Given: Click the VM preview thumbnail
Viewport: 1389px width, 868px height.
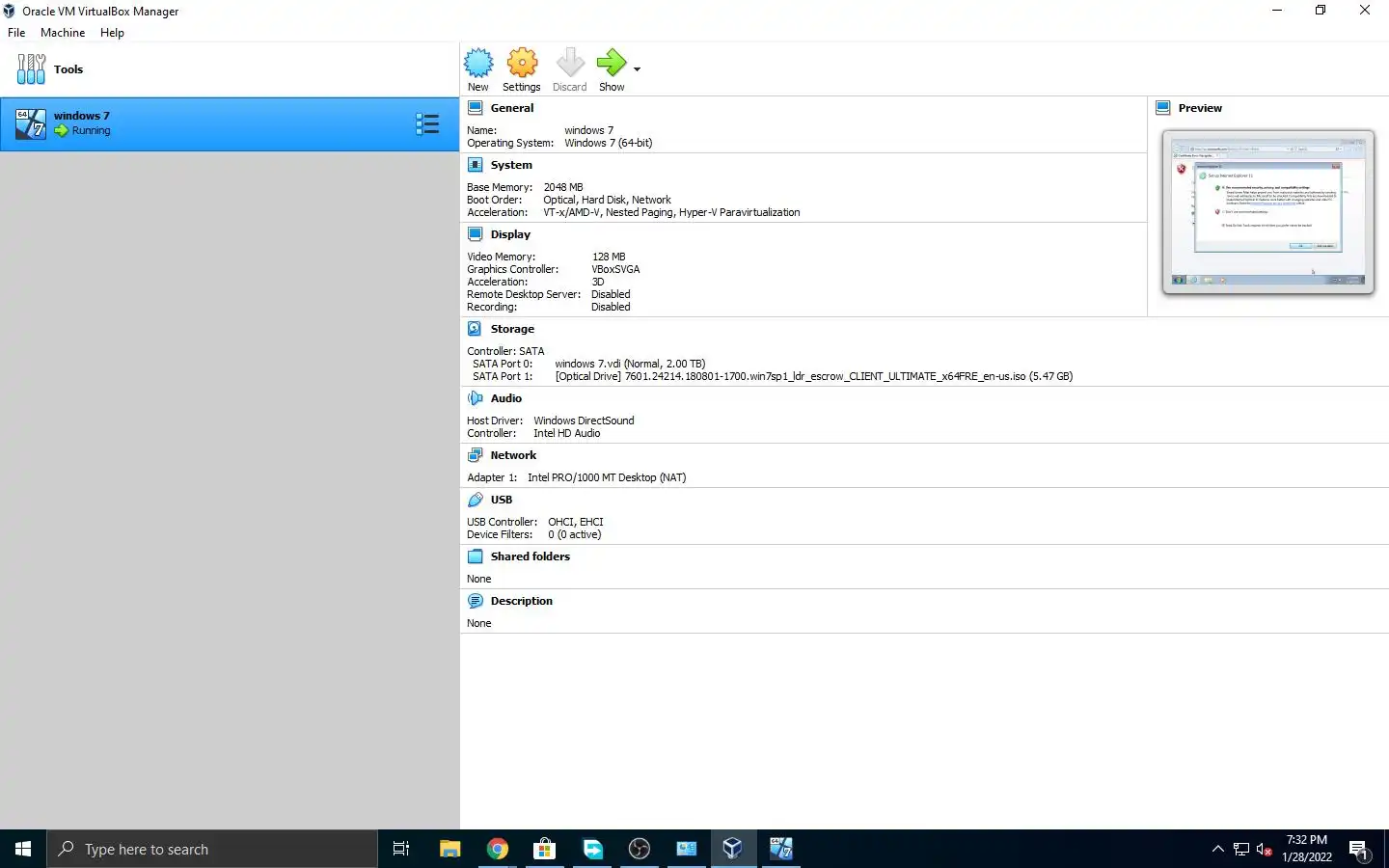Looking at the screenshot, I should coord(1268,211).
